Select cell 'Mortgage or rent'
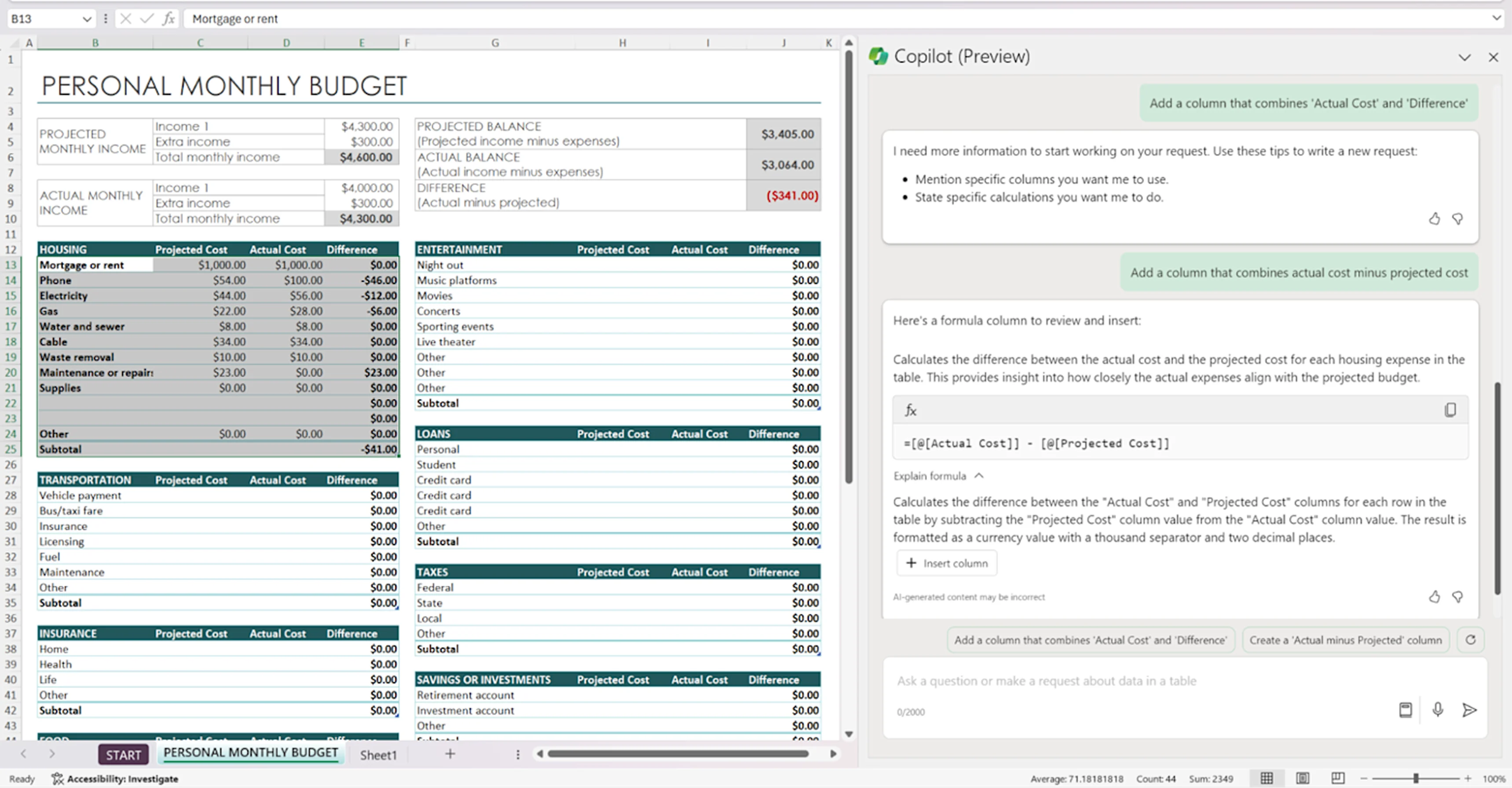 95,265
